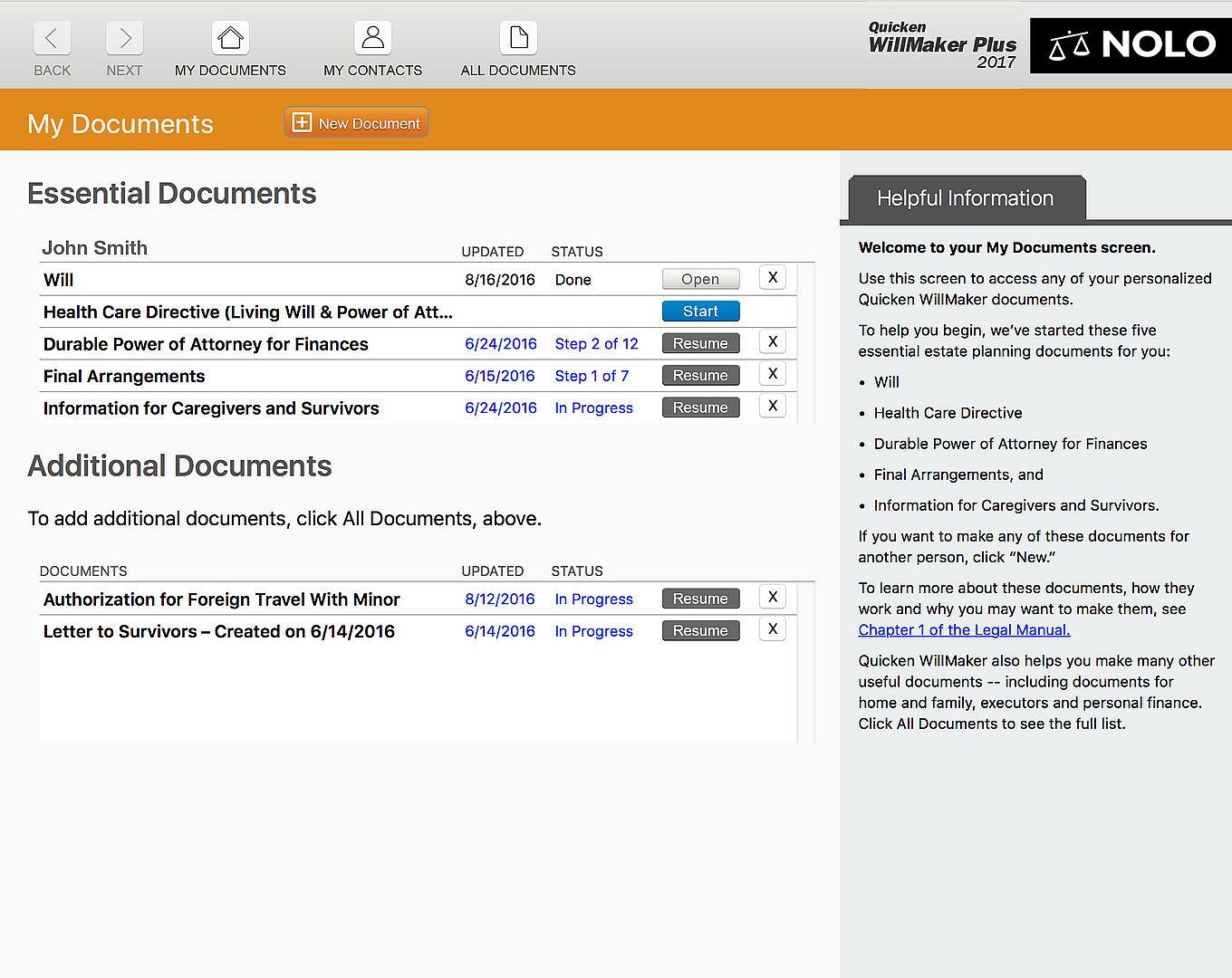
Task: Click the Back arrow icon
Action: point(52,39)
